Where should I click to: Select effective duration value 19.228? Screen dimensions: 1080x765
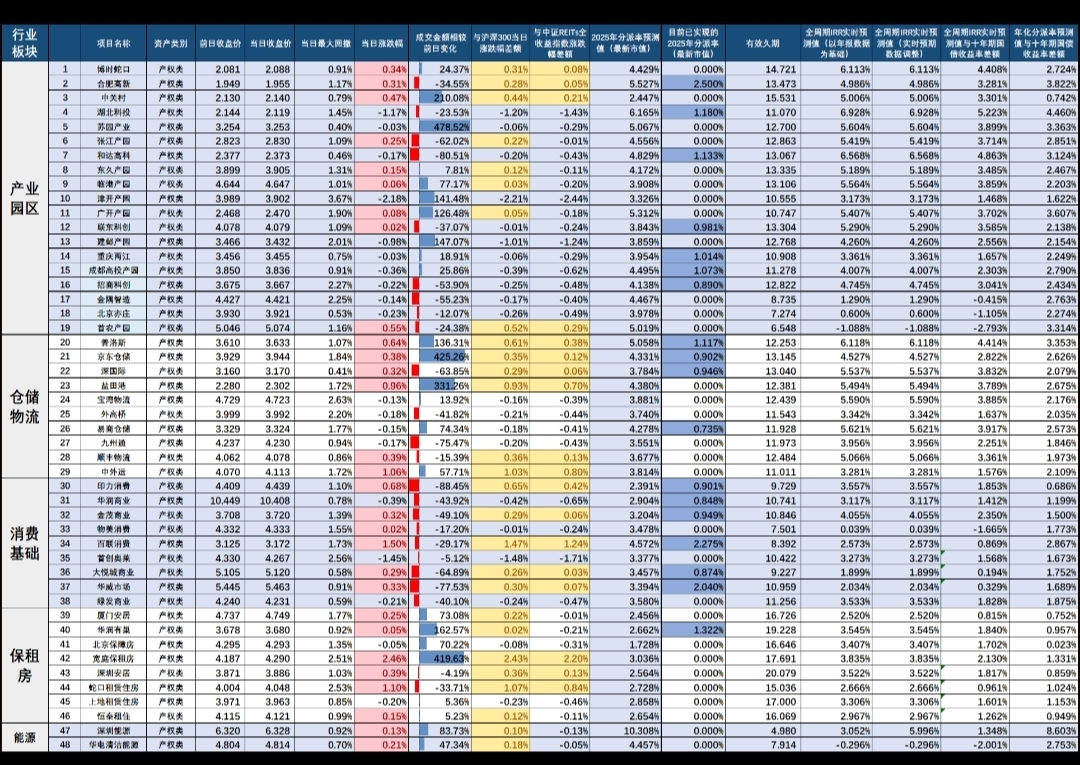point(762,629)
